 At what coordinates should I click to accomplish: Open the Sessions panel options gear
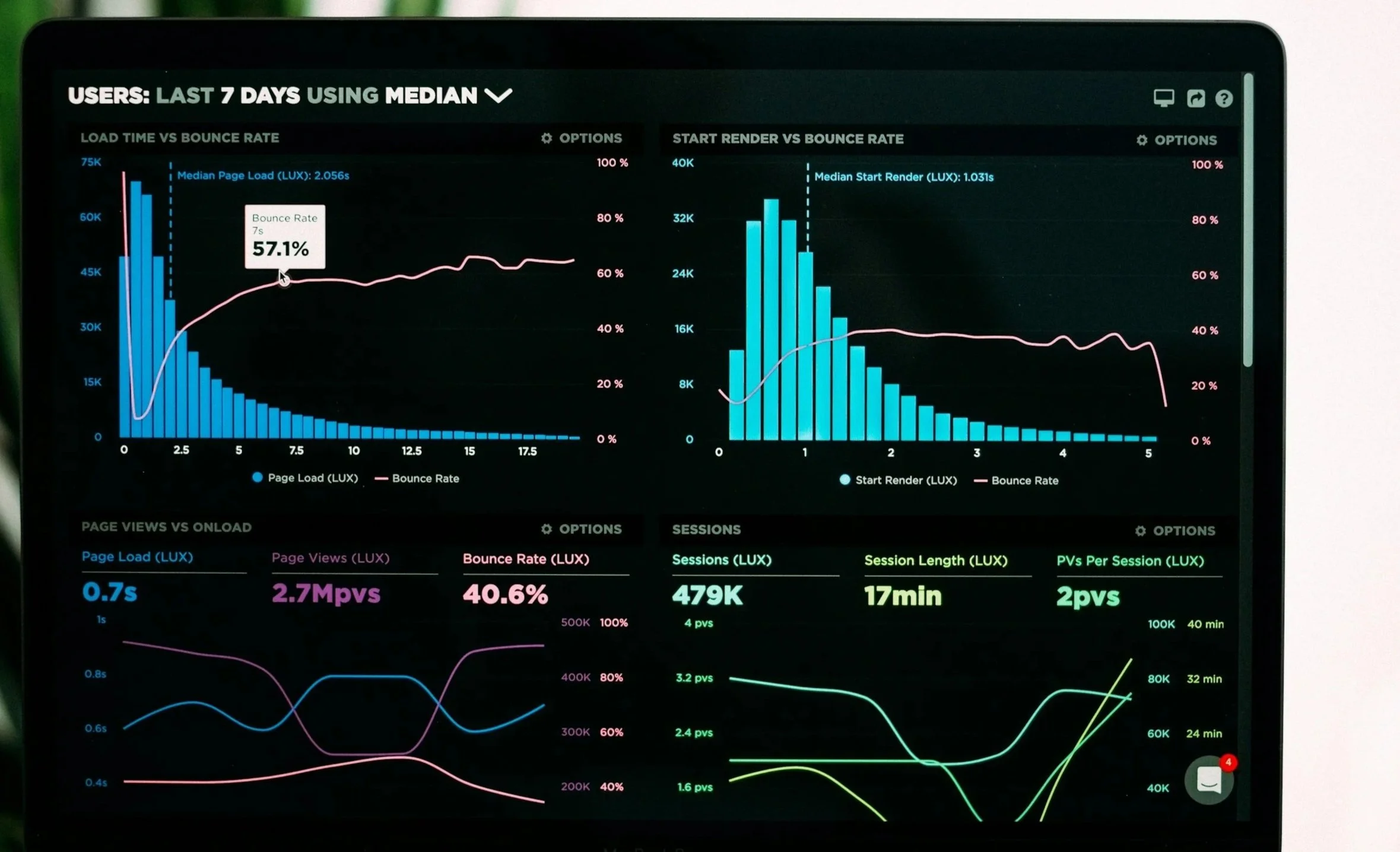(1140, 530)
